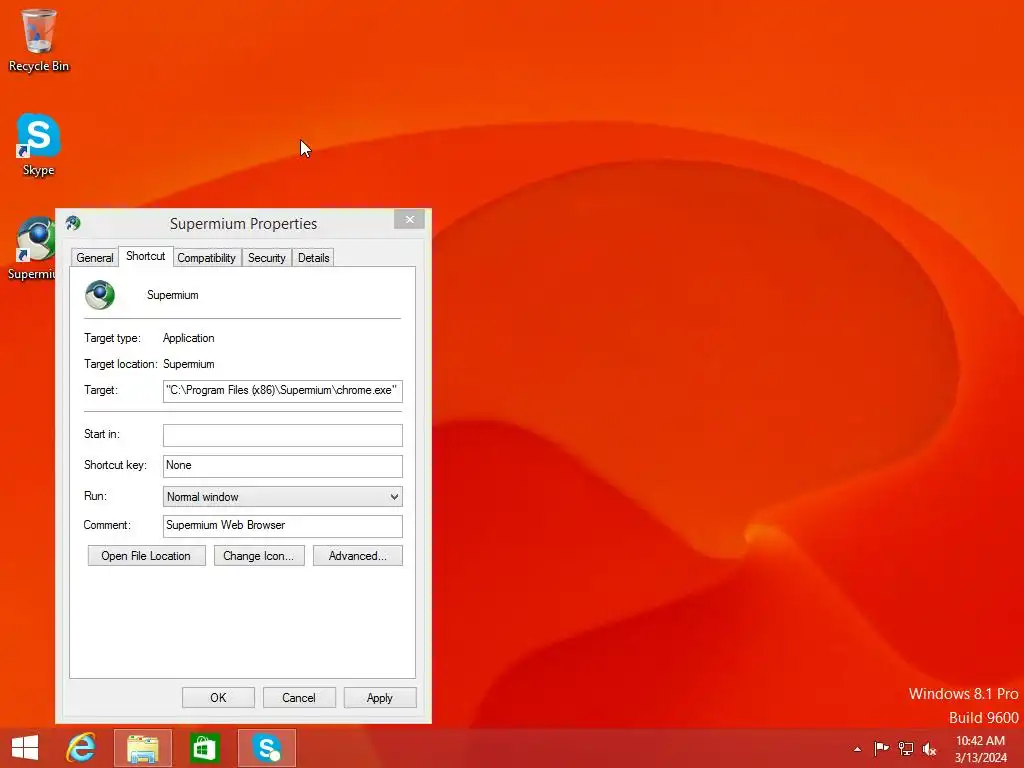
Task: Focus the Shortcut key field
Action: tap(283, 466)
